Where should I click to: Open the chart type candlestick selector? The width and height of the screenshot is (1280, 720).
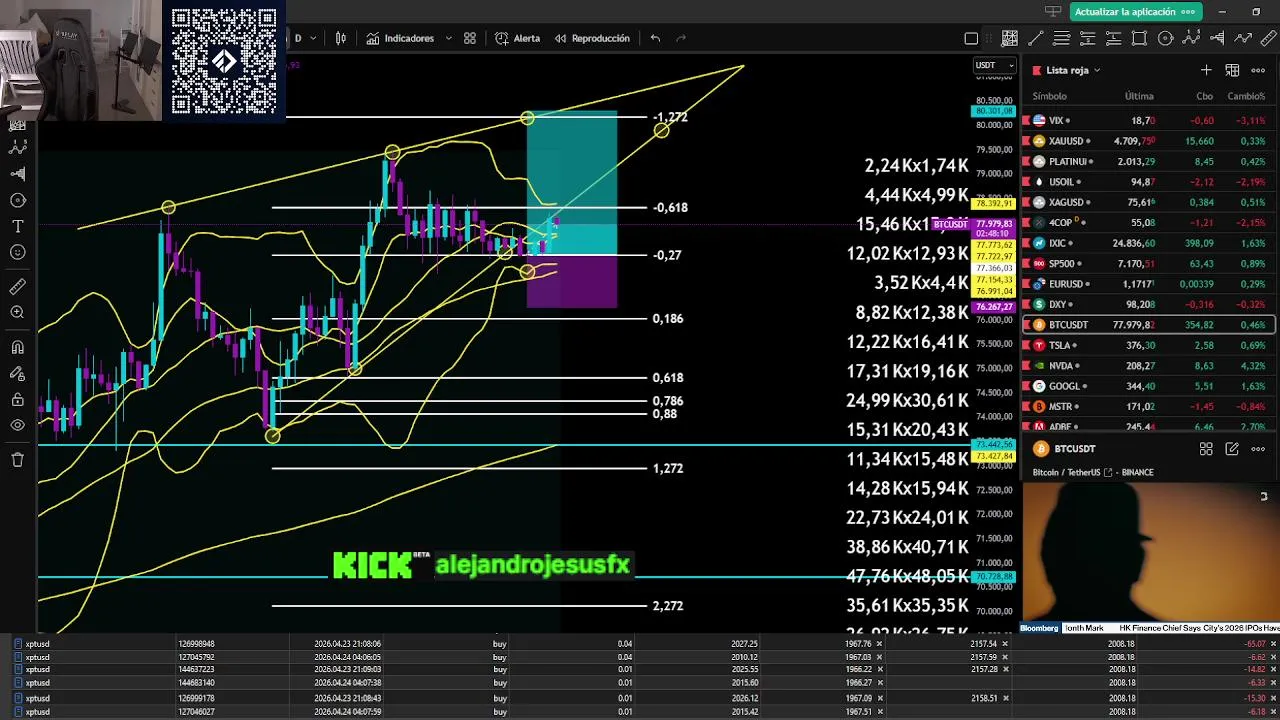pos(341,38)
